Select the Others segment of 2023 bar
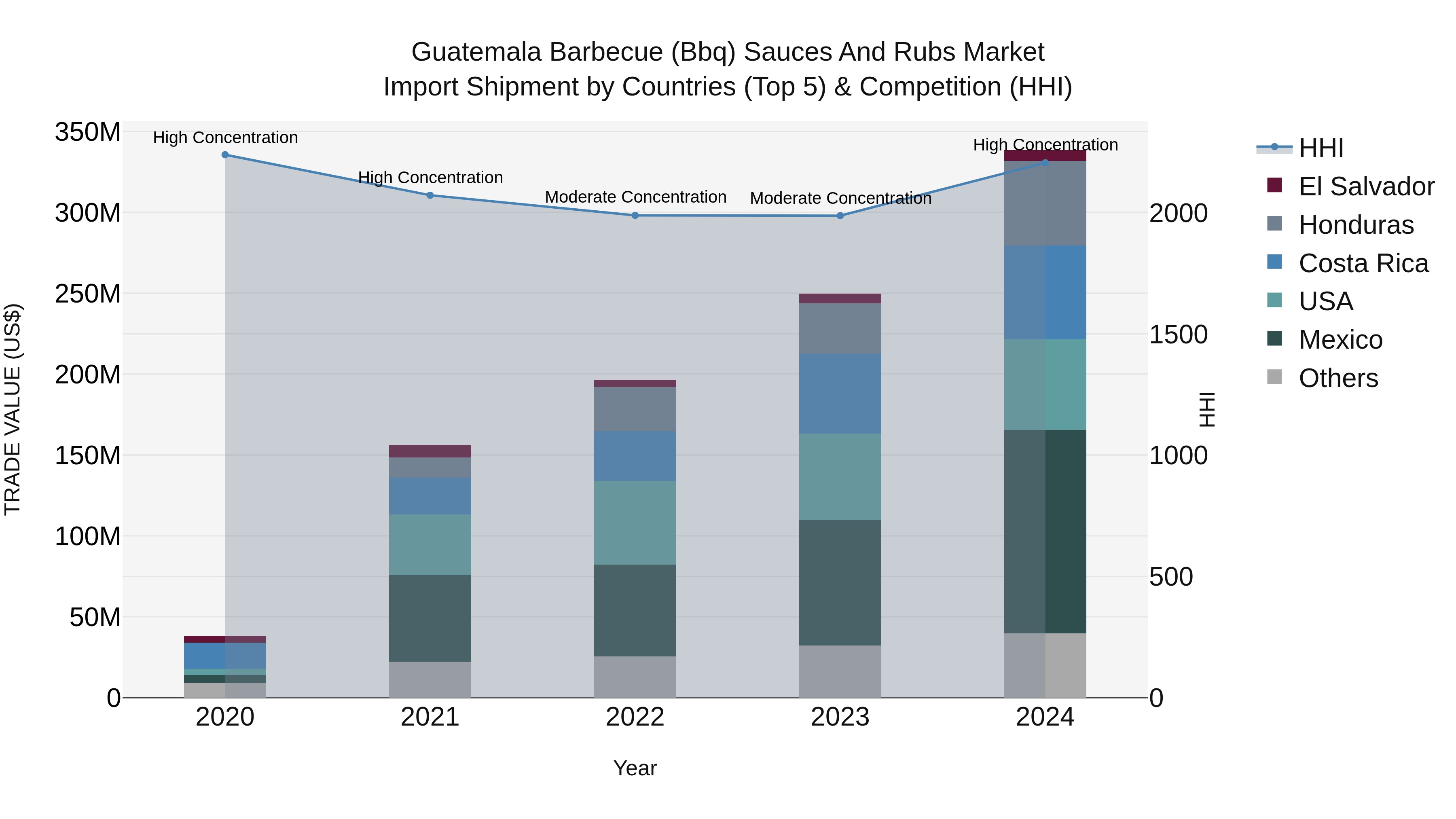This screenshot has height=819, width=1456. coord(840,671)
